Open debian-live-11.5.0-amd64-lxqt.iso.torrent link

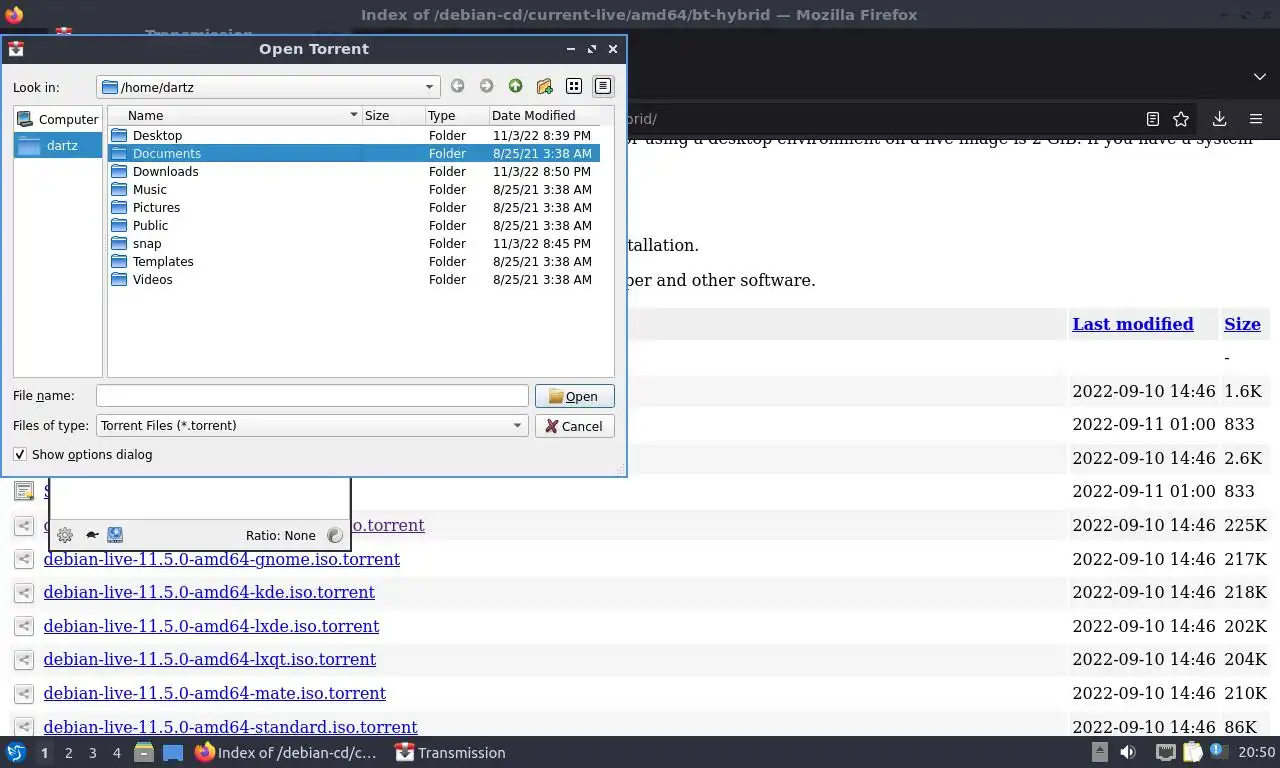pos(210,659)
